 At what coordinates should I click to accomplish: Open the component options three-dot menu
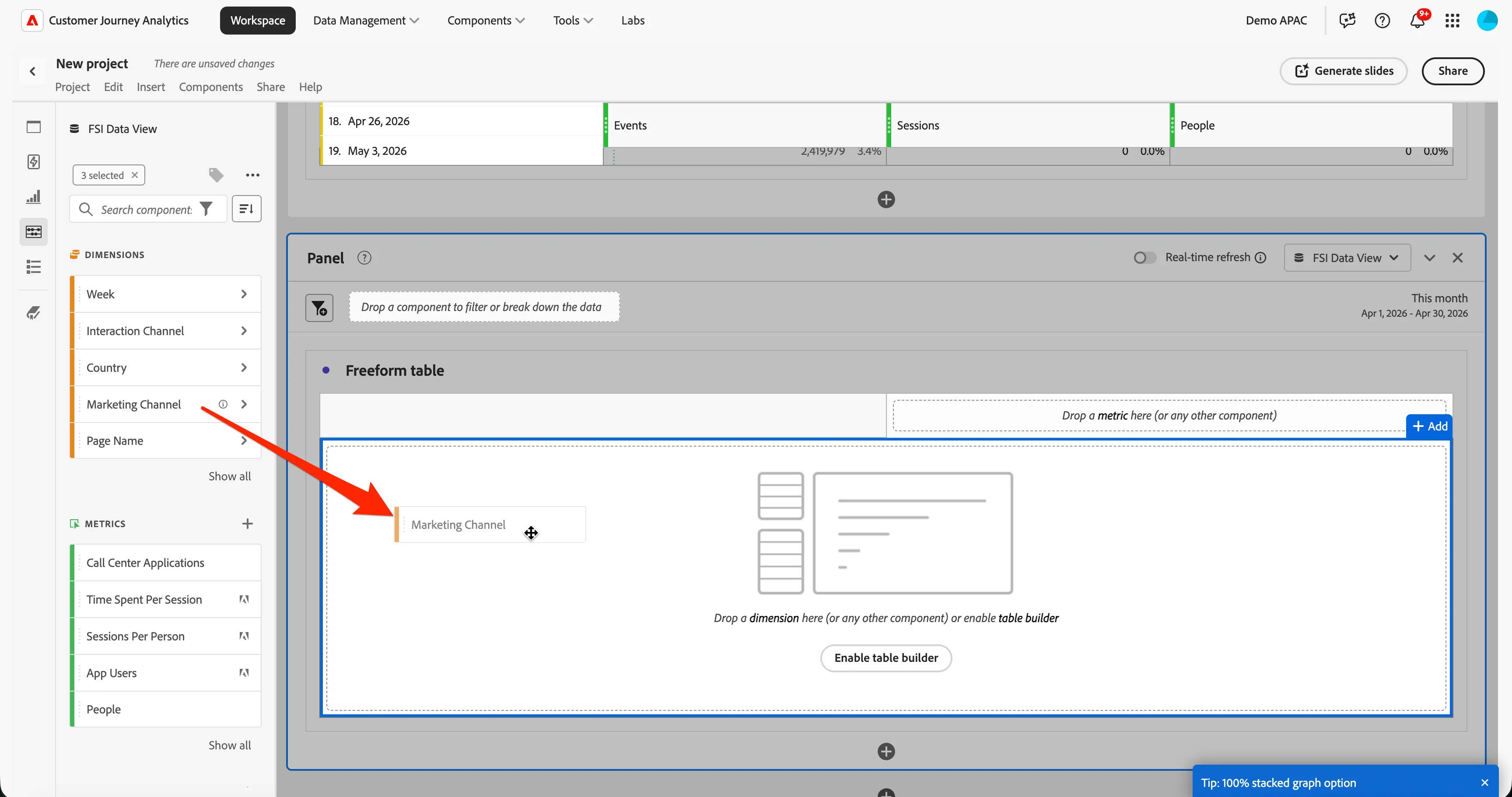pyautogui.click(x=252, y=175)
